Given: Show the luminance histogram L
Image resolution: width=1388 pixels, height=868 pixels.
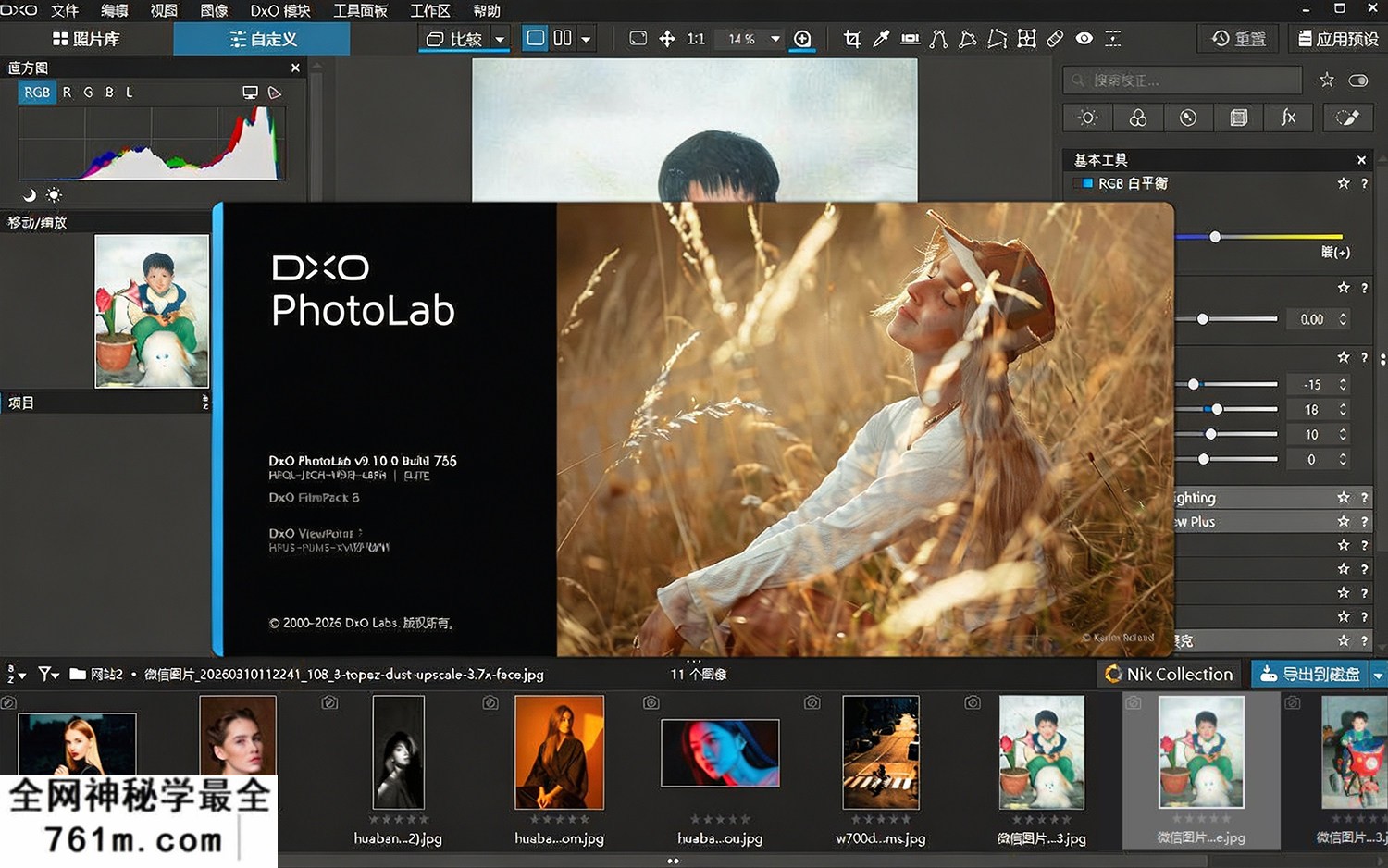Looking at the screenshot, I should 130,93.
